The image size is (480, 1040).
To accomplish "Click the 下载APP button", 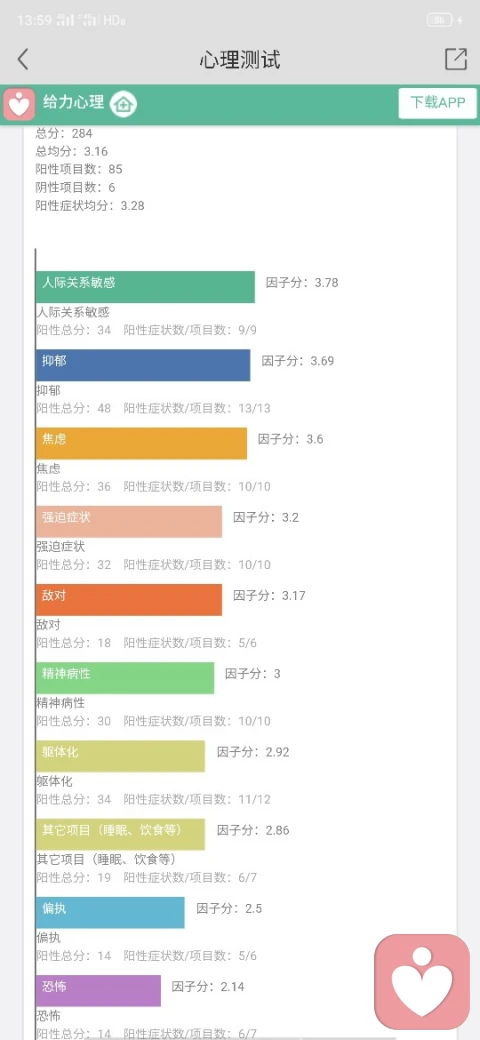I will coord(438,103).
